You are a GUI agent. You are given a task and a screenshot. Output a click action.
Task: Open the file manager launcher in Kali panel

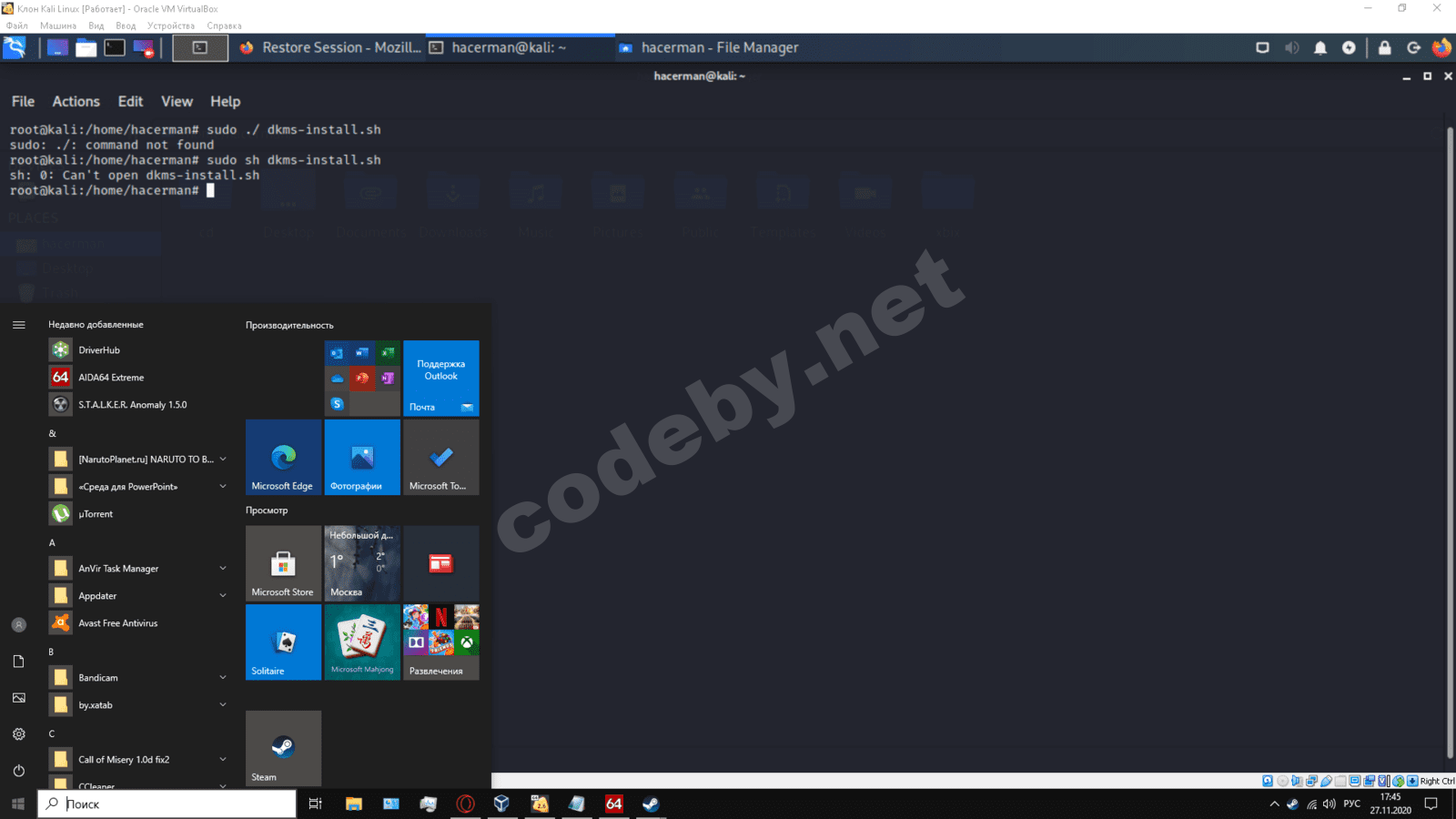[x=86, y=47]
